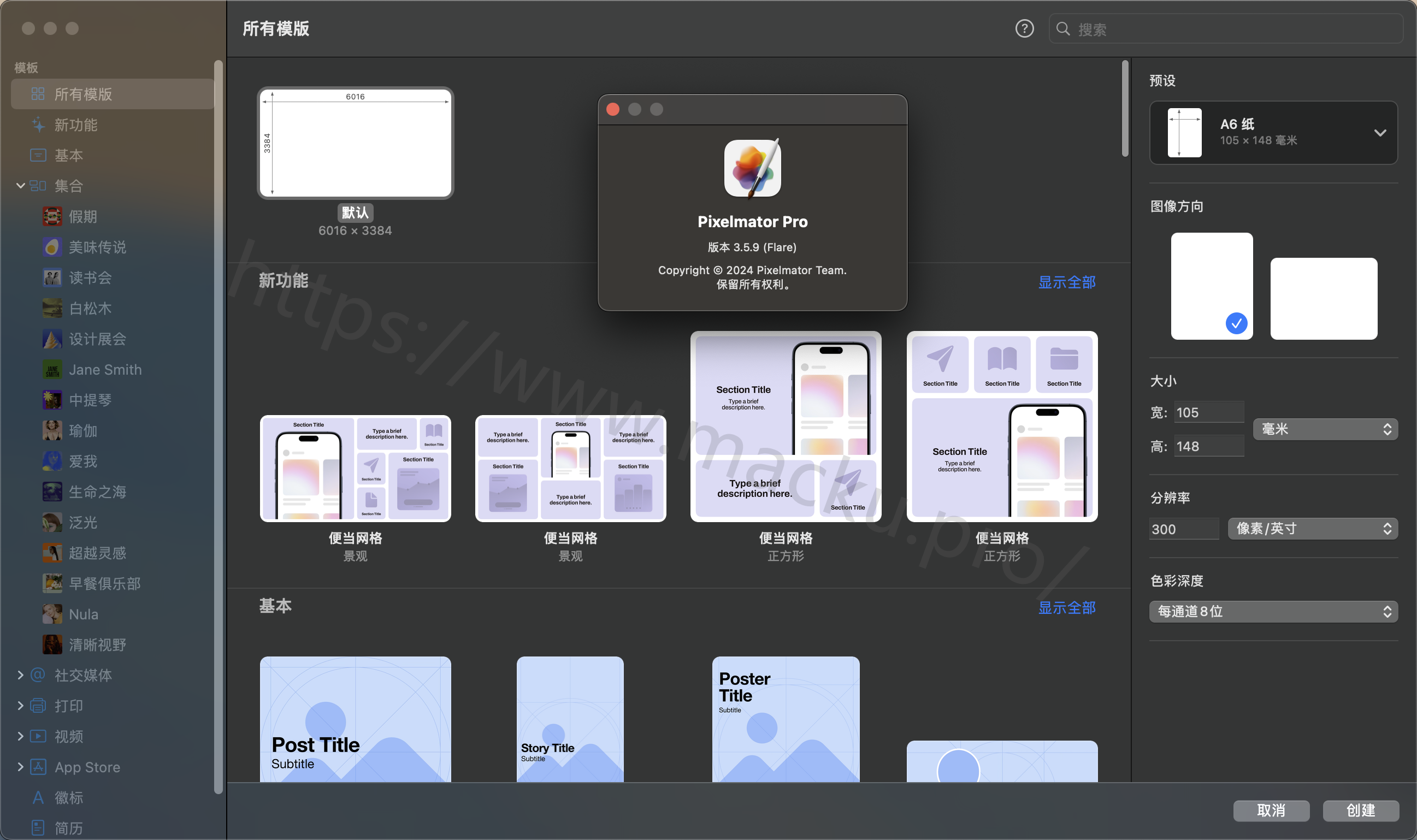Screen dimensions: 1417x840
Task: Click the 清晰视野 collection icon
Action: (x=52, y=644)
